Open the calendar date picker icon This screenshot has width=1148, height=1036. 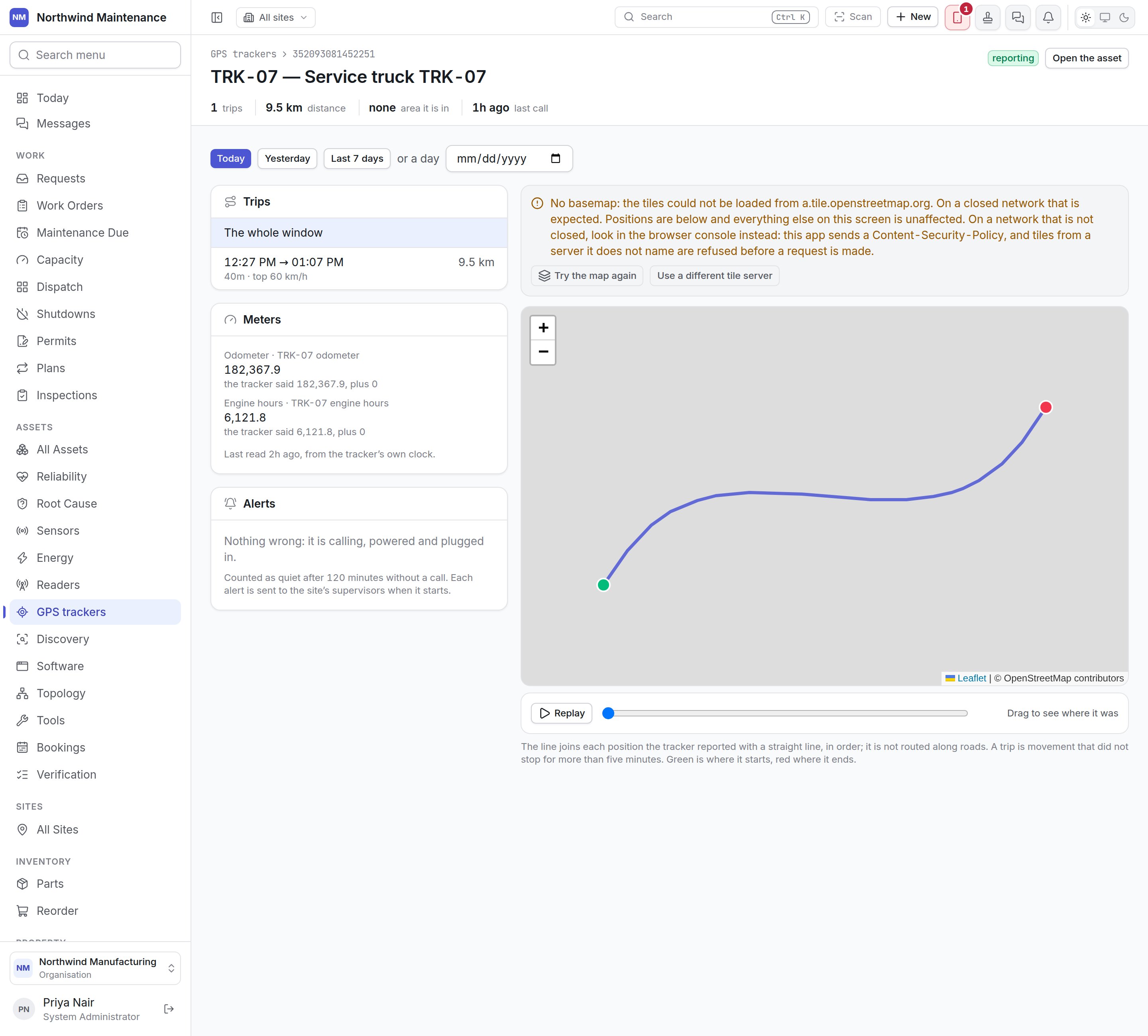556,158
